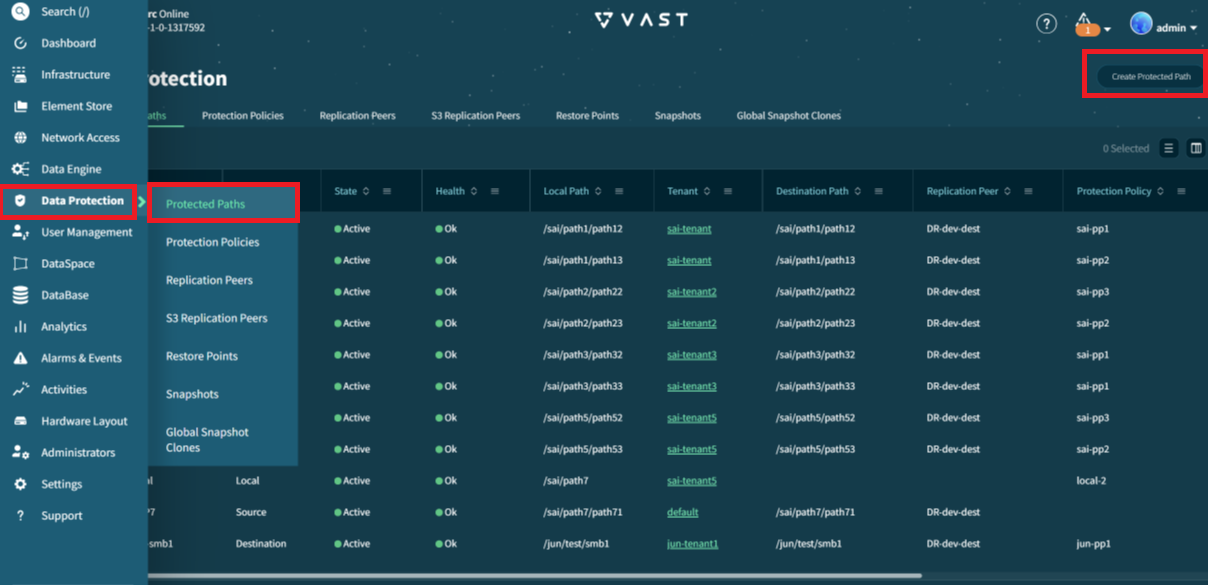Viewport: 1208px width, 585px height.
Task: Open the Replication Peer column filter menu
Action: [x=1028, y=191]
